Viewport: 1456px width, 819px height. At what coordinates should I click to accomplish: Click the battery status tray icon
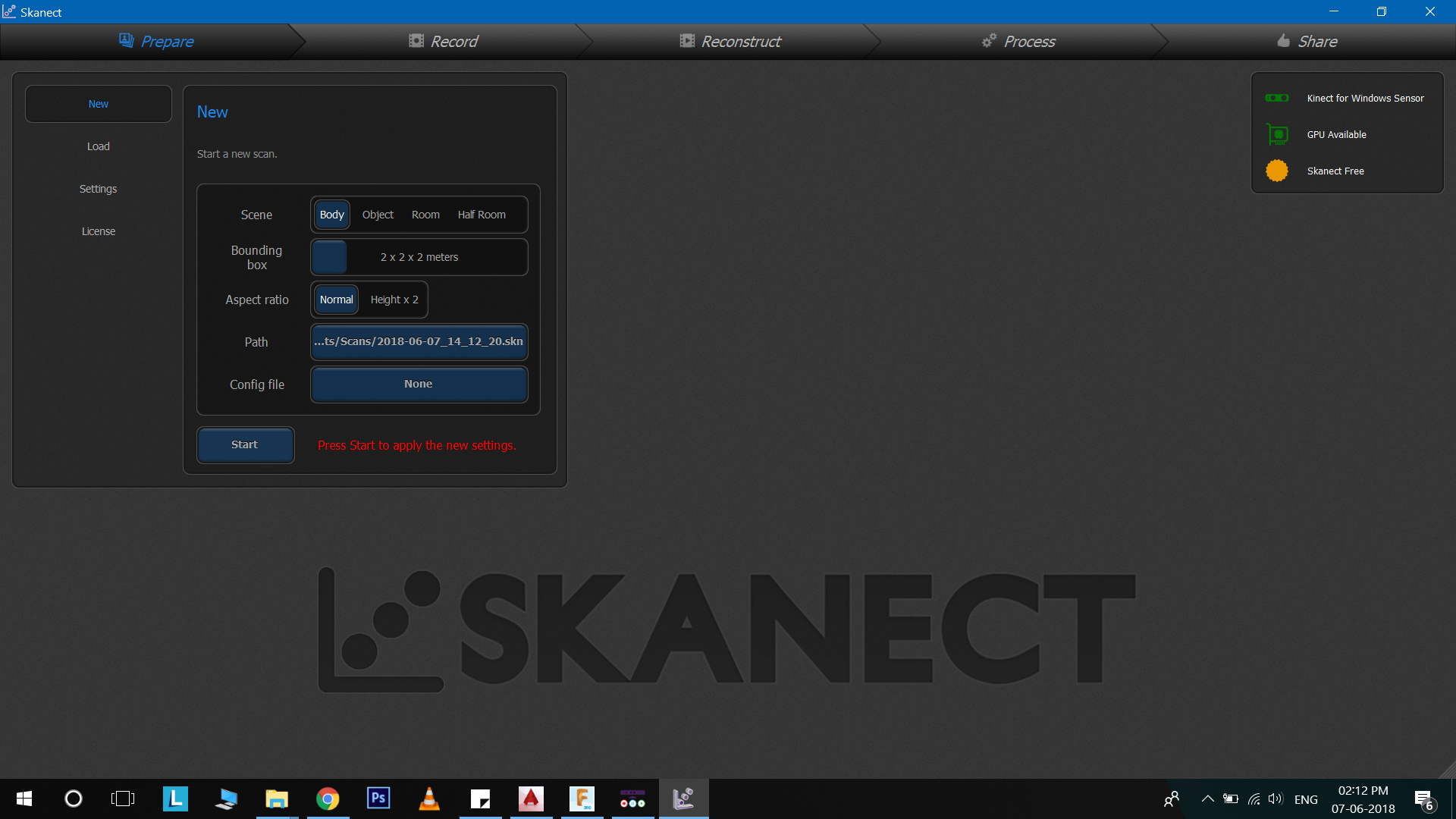tap(1231, 799)
